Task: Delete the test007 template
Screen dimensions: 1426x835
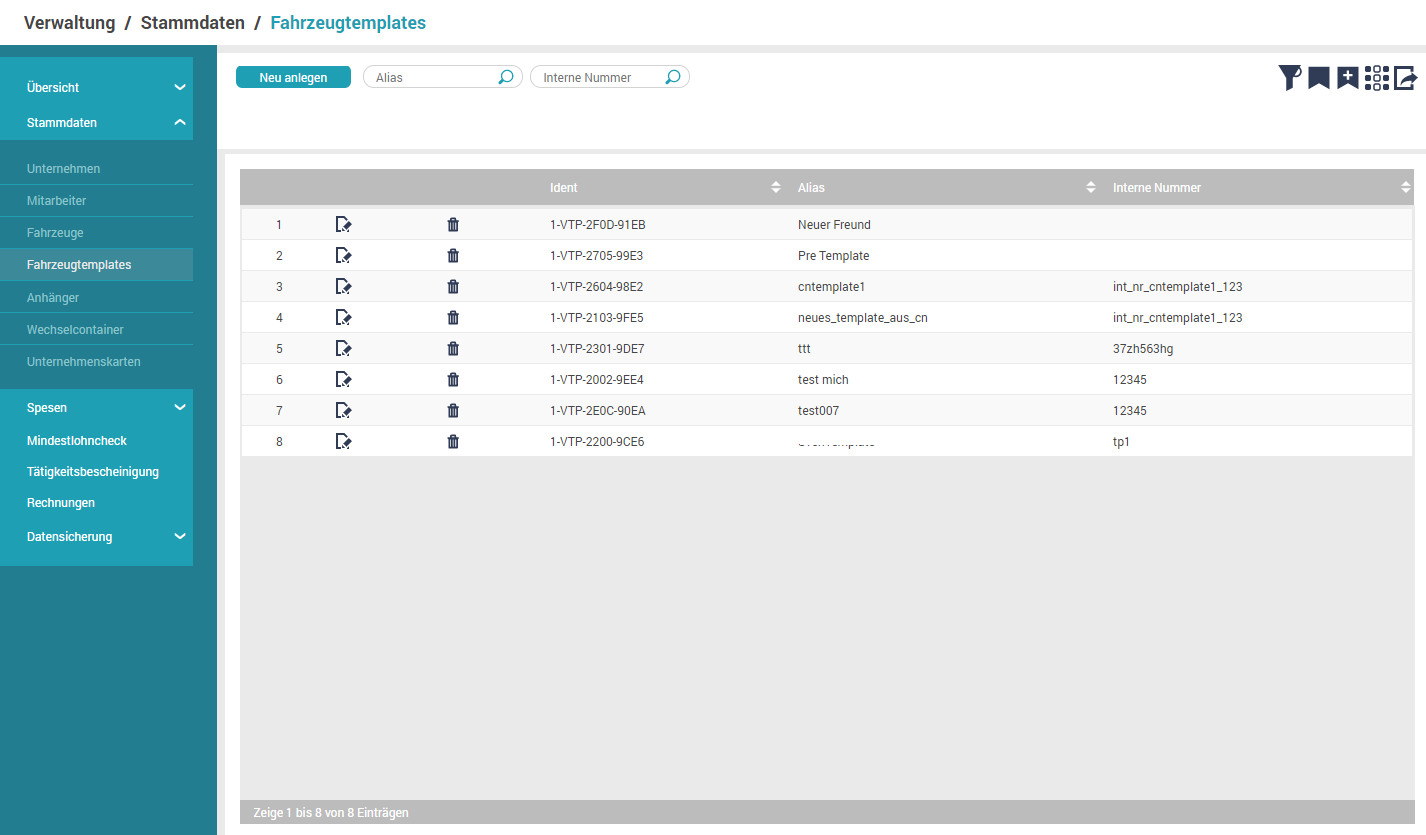Action: click(x=453, y=411)
